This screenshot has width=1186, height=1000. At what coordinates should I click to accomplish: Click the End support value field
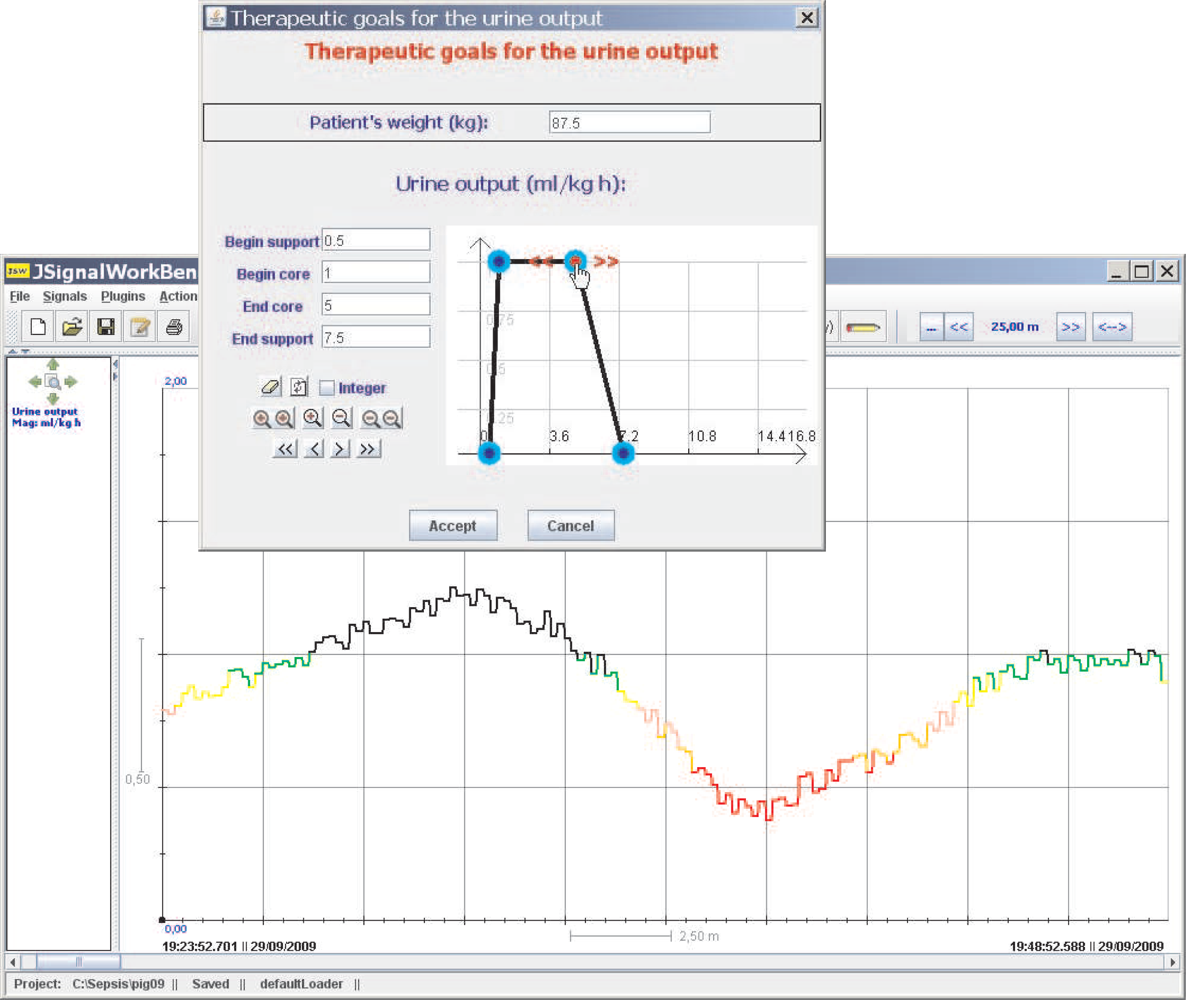pyautogui.click(x=376, y=337)
